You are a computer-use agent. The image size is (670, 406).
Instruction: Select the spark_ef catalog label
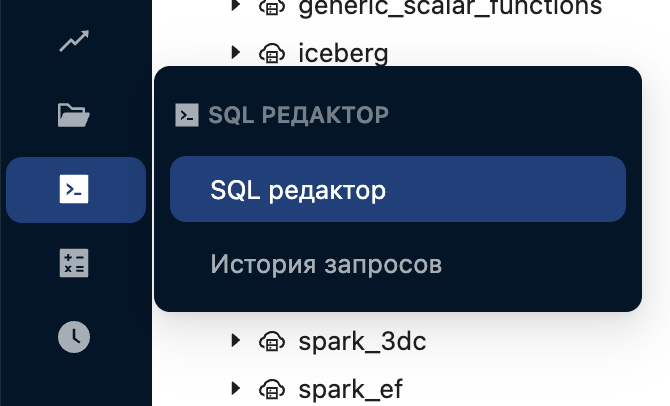click(x=350, y=388)
